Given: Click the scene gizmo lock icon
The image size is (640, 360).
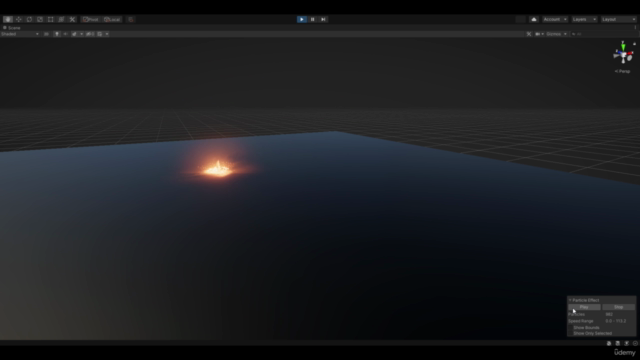Looking at the screenshot, I should click(x=634, y=44).
